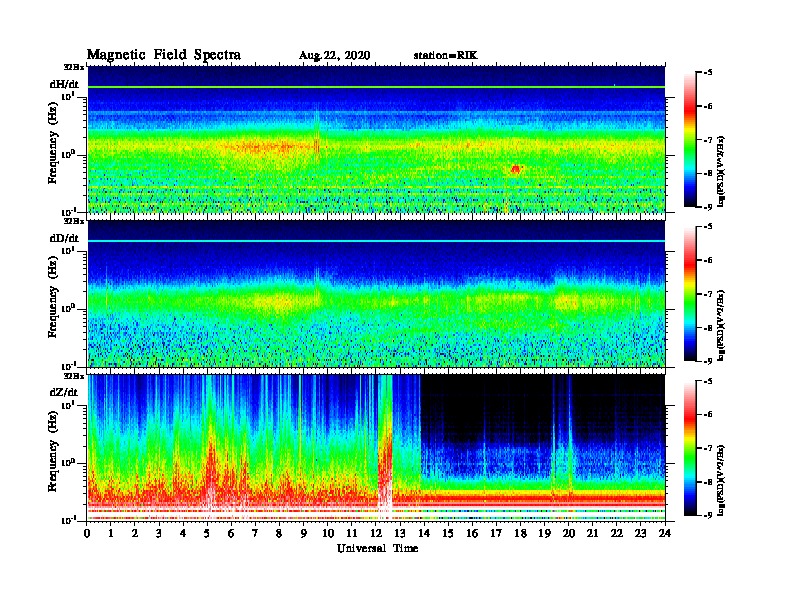Click hour 3 on the time axis
This screenshot has width=792, height=612.
pos(159,533)
